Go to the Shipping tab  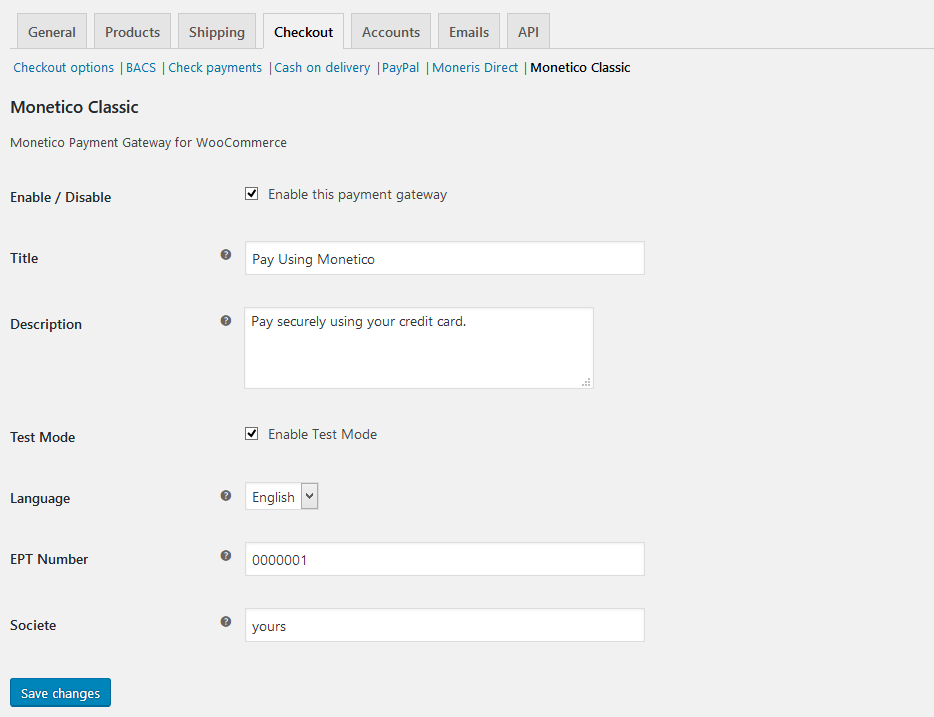pyautogui.click(x=217, y=32)
